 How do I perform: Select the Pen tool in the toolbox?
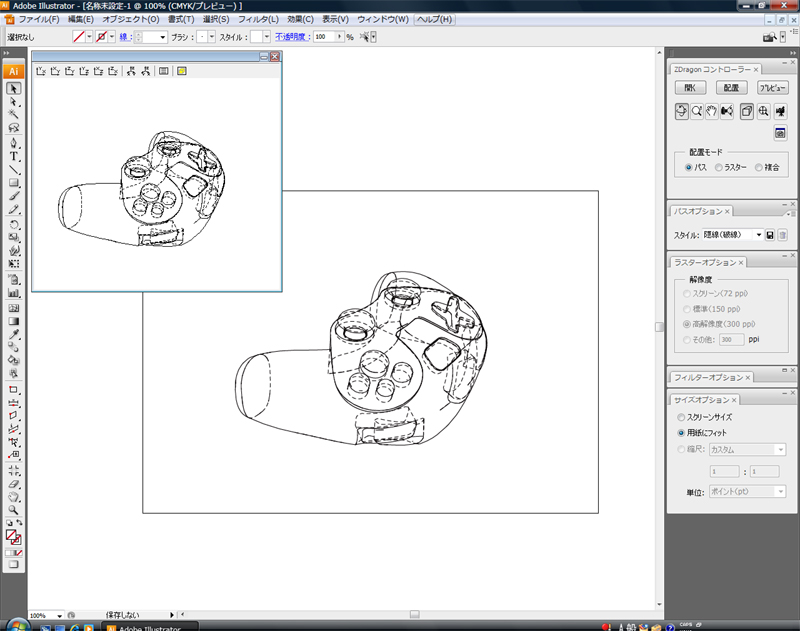14,143
